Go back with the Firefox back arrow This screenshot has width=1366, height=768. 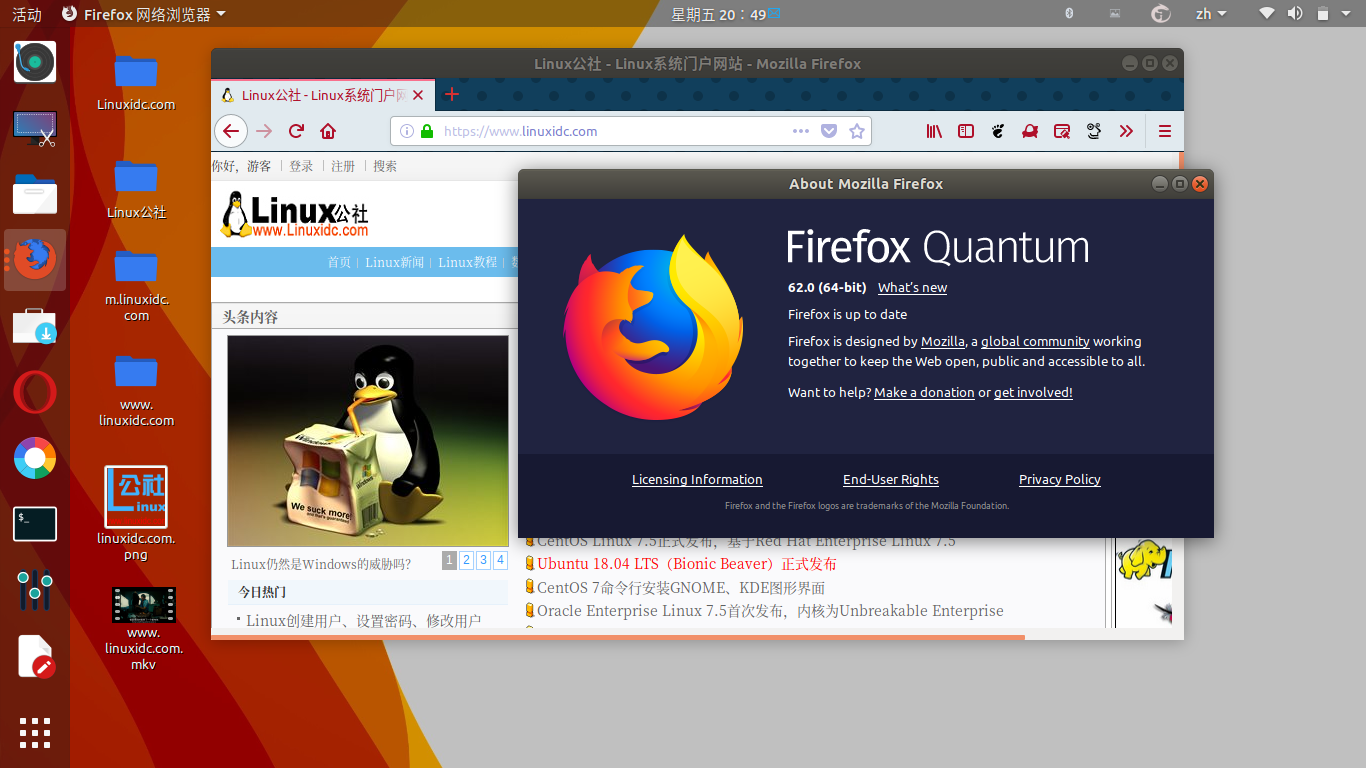pos(231,131)
